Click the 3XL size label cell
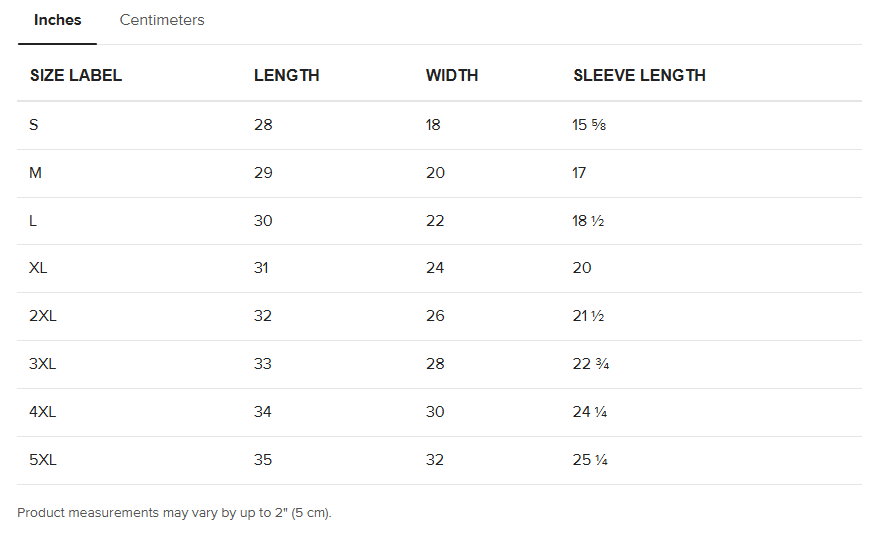This screenshot has width=882, height=549. pos(43,364)
